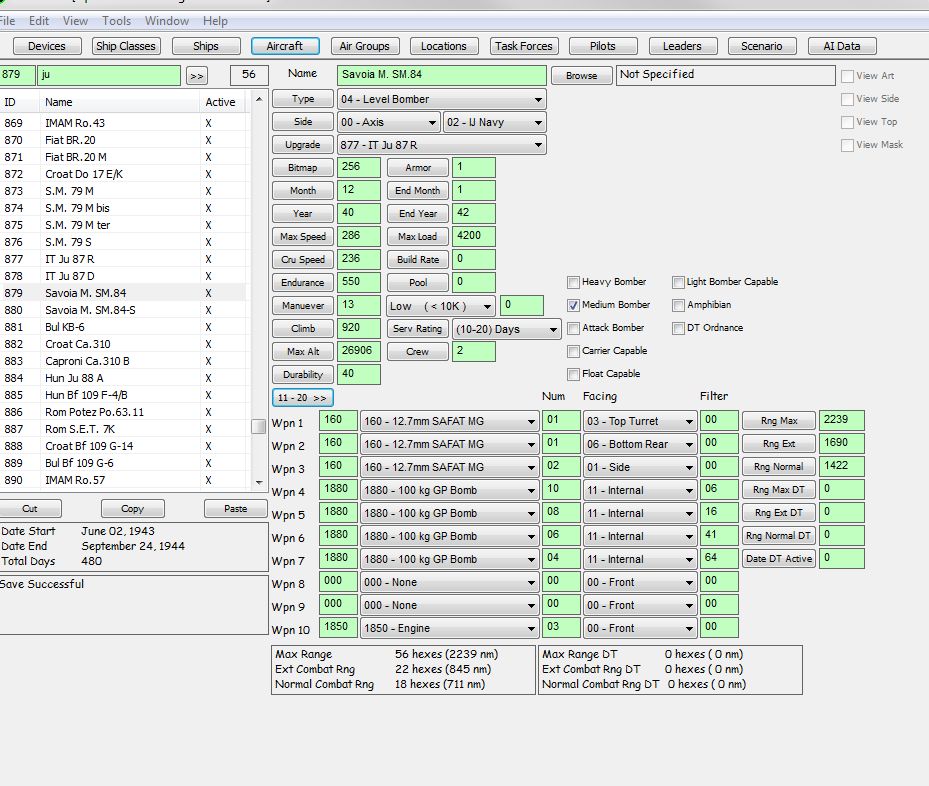Open the Wpn 1 facing Top Turret dropdown
The width and height of the screenshot is (929, 786).
point(688,421)
